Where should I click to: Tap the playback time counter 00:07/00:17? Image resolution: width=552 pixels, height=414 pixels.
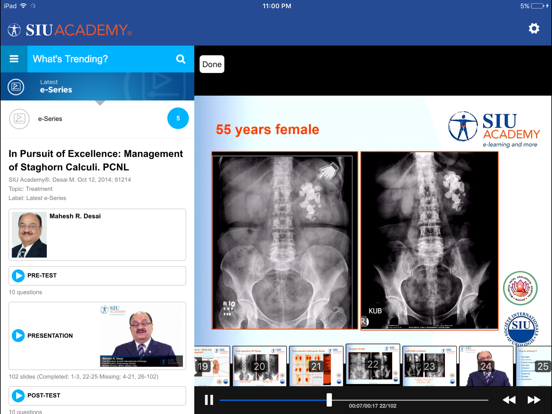click(x=372, y=406)
